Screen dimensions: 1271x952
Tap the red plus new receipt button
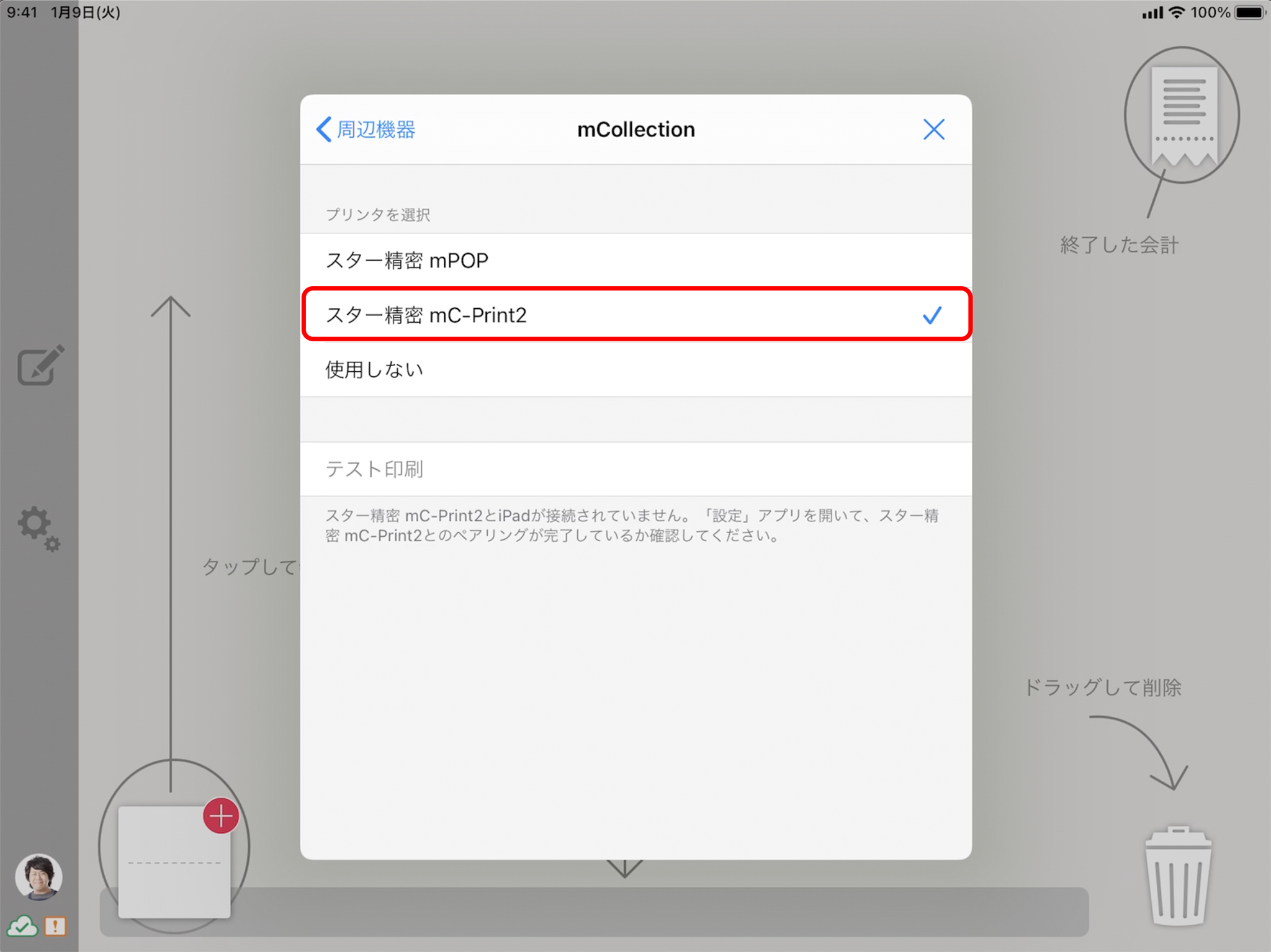pos(221,815)
